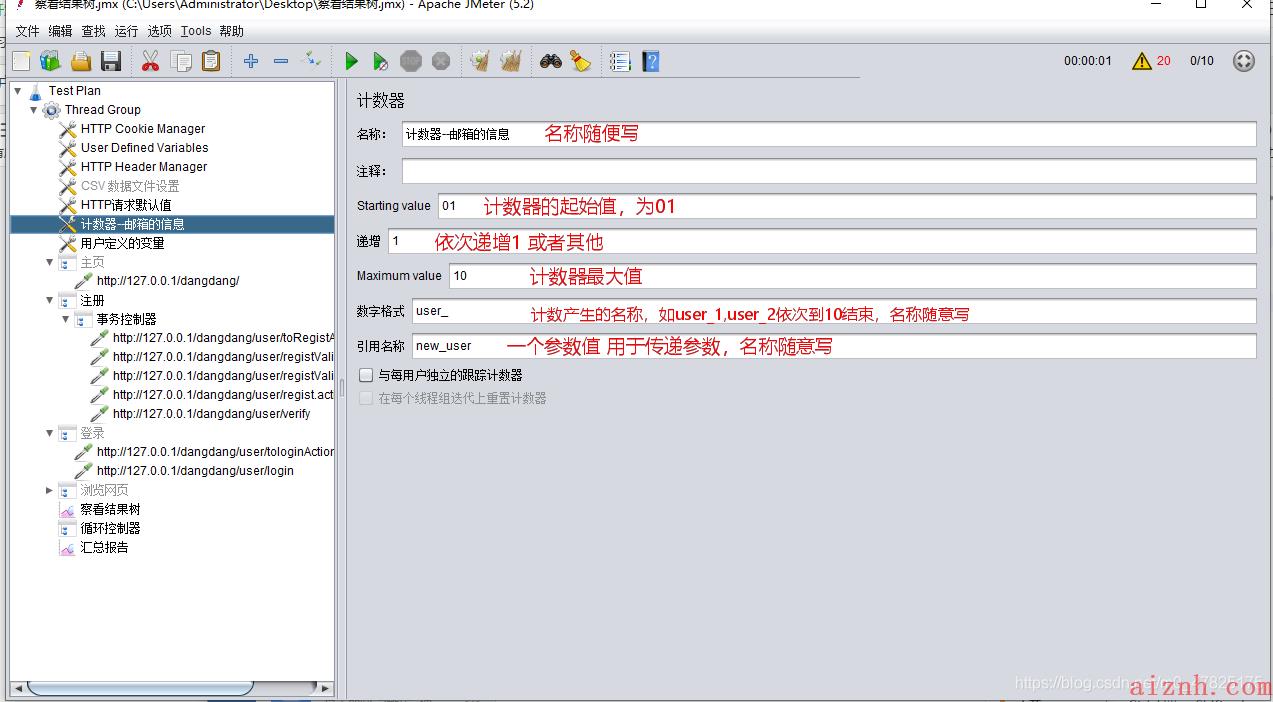Select the dangdang/user/verify request

coord(211,414)
